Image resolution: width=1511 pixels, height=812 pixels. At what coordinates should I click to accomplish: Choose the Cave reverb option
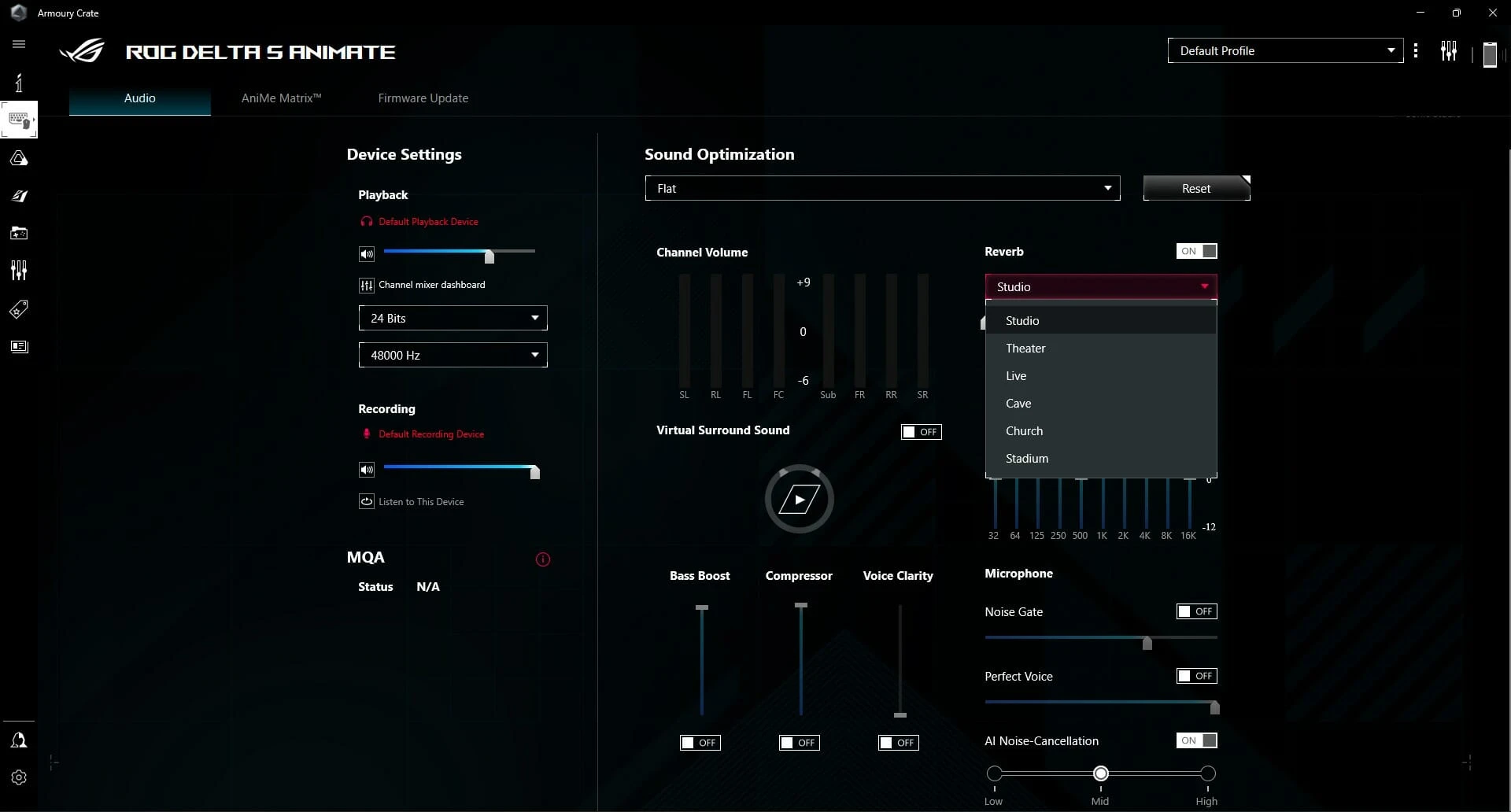coord(1101,403)
